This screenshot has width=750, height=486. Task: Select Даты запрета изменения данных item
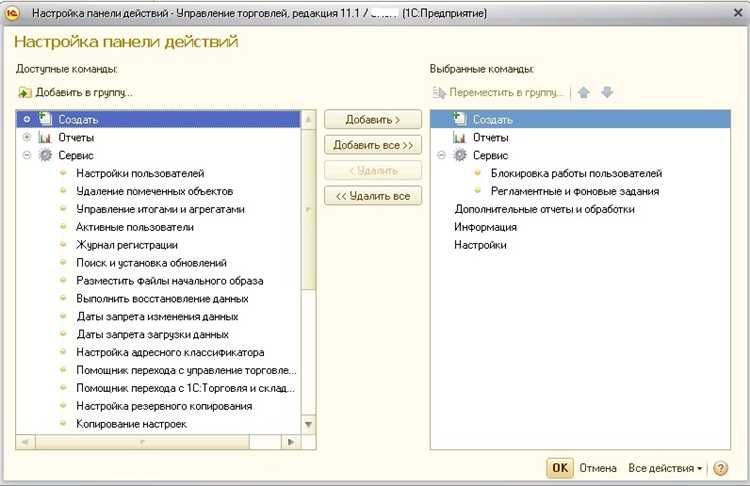[x=157, y=317]
